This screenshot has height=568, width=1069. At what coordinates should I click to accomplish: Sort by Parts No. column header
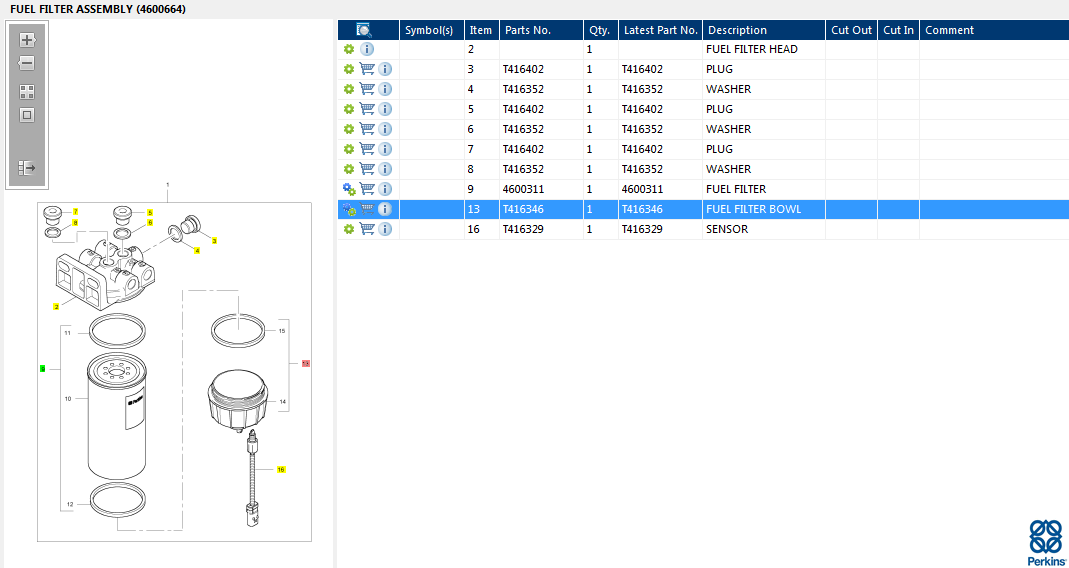(528, 30)
